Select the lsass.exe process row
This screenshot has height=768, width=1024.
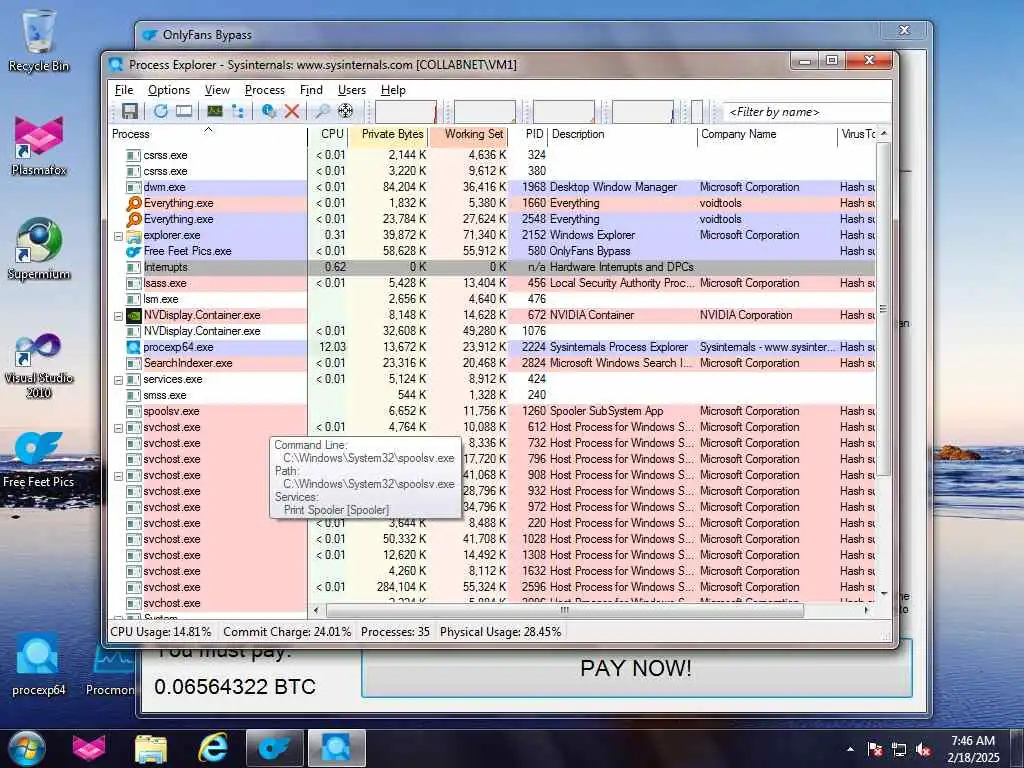tap(493, 283)
